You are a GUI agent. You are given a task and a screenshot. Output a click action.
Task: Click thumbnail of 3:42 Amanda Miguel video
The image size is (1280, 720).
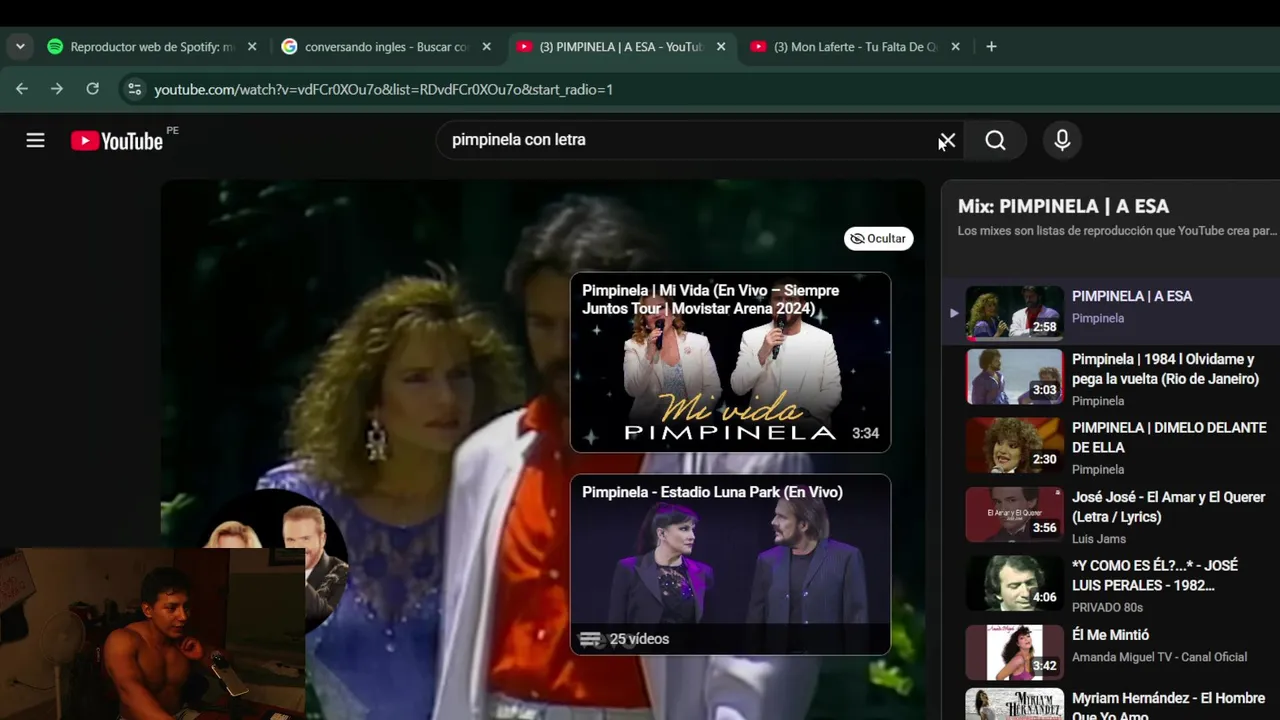click(x=1014, y=652)
